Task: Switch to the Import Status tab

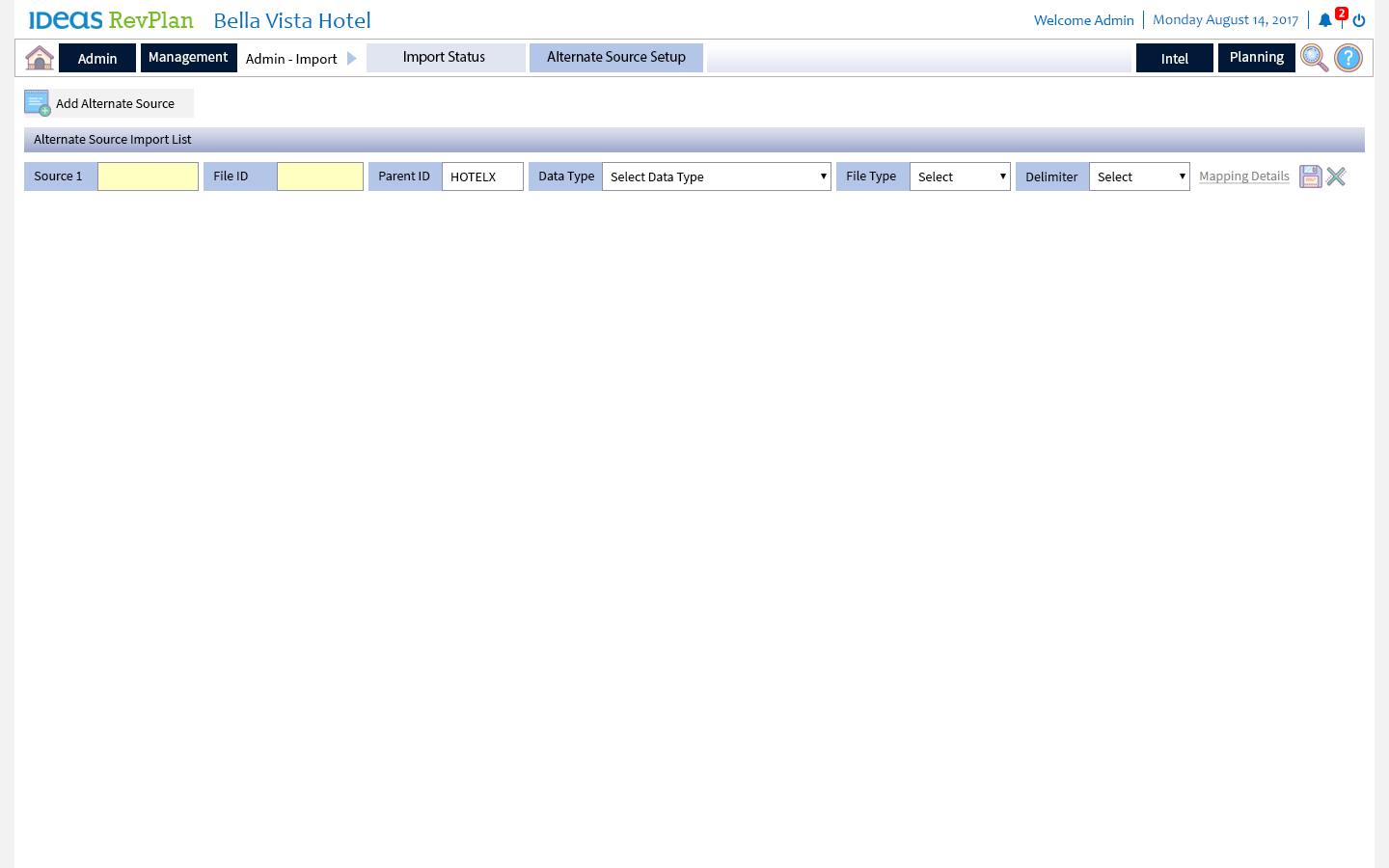Action: pos(445,58)
